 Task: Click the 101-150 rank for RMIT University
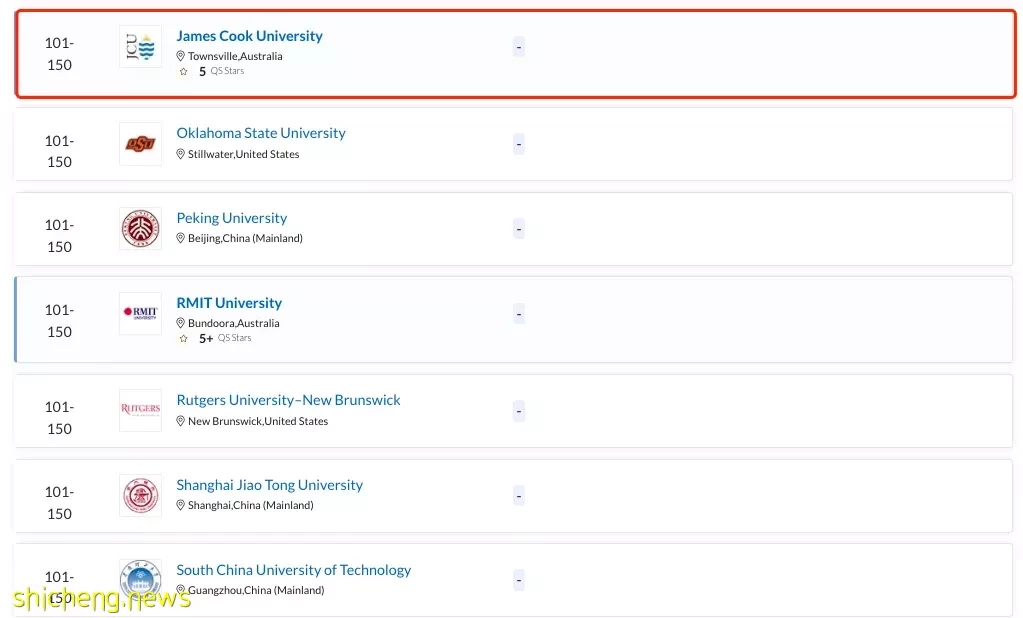(59, 320)
